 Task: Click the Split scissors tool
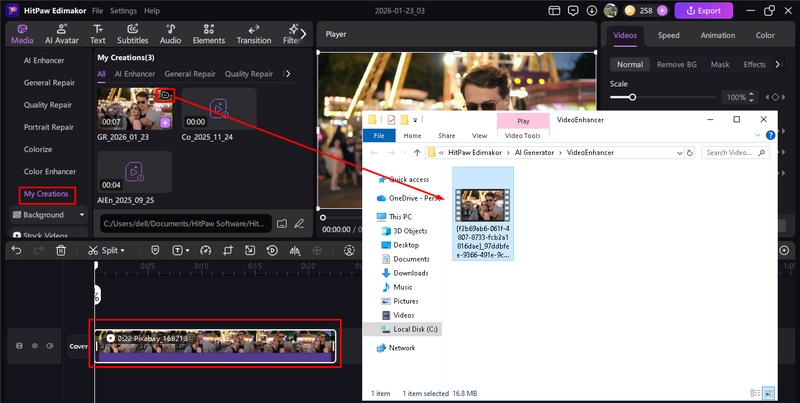tap(92, 250)
